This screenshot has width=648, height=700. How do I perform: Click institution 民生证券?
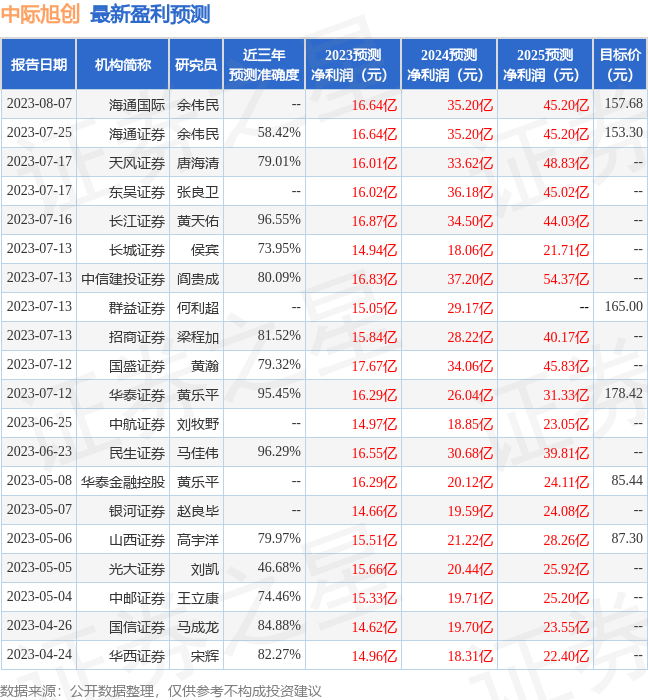coord(137,454)
